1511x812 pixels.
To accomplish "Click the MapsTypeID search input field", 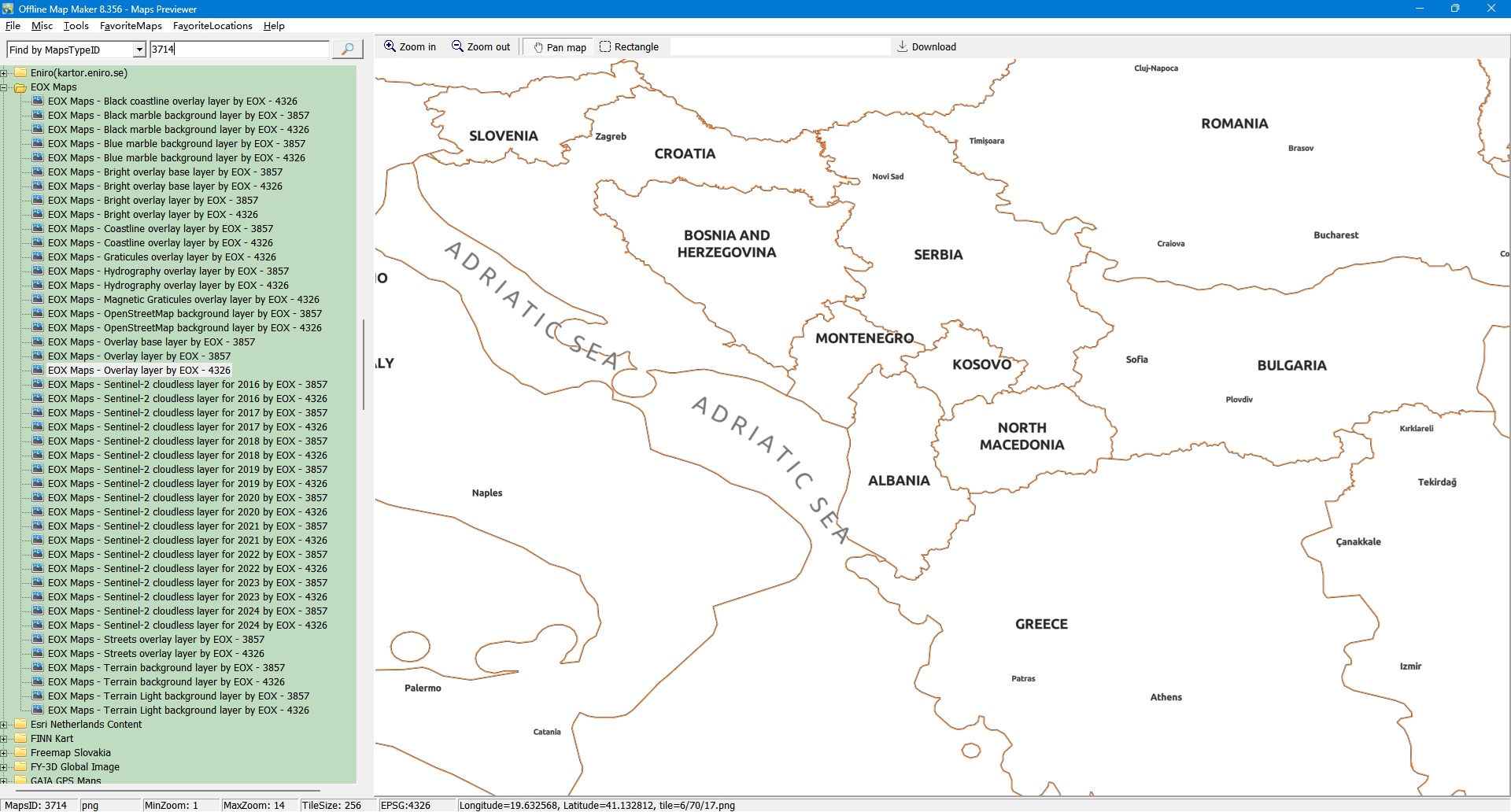I will [238, 50].
